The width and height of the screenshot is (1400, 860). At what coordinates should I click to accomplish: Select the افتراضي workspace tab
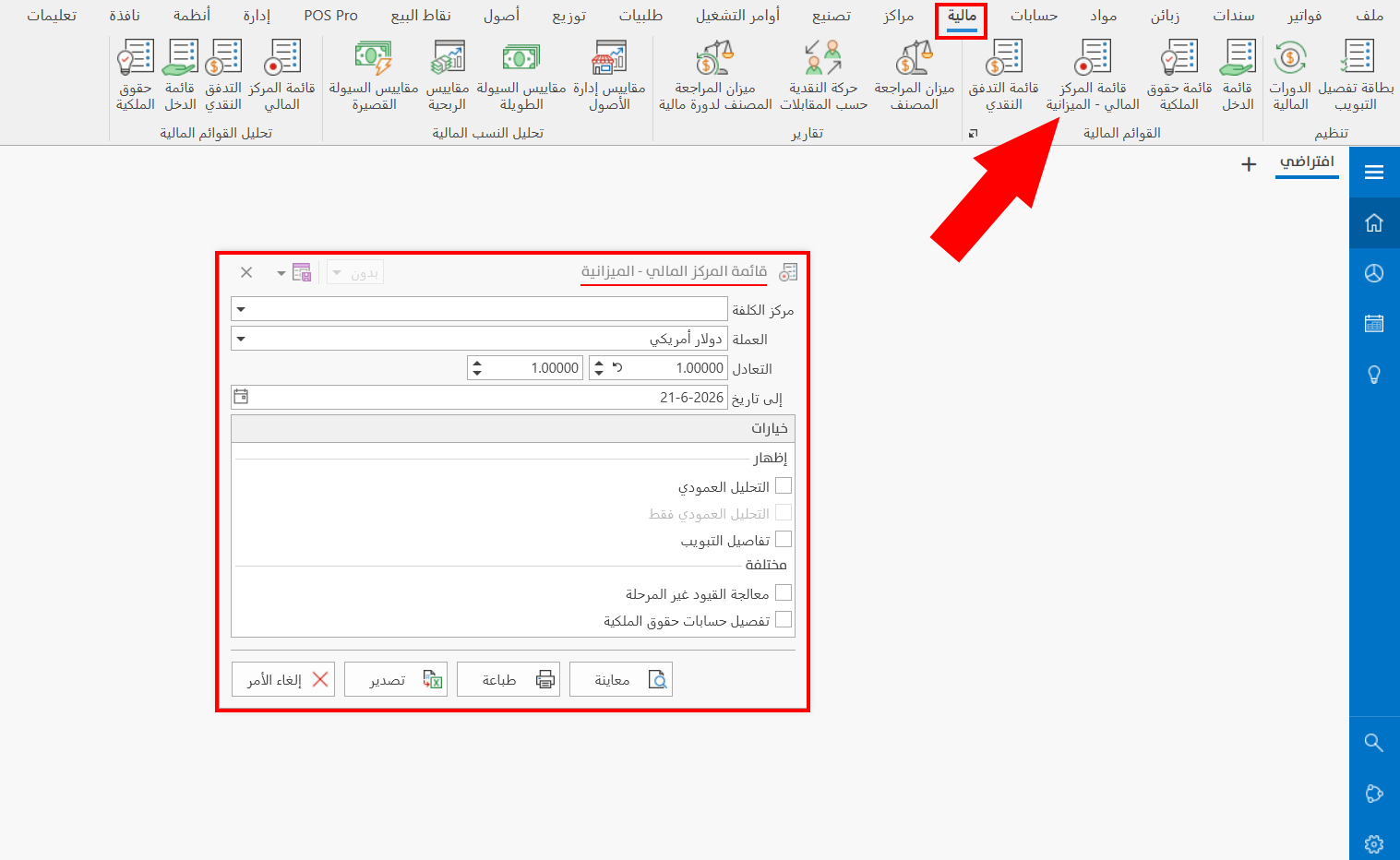point(1307,162)
